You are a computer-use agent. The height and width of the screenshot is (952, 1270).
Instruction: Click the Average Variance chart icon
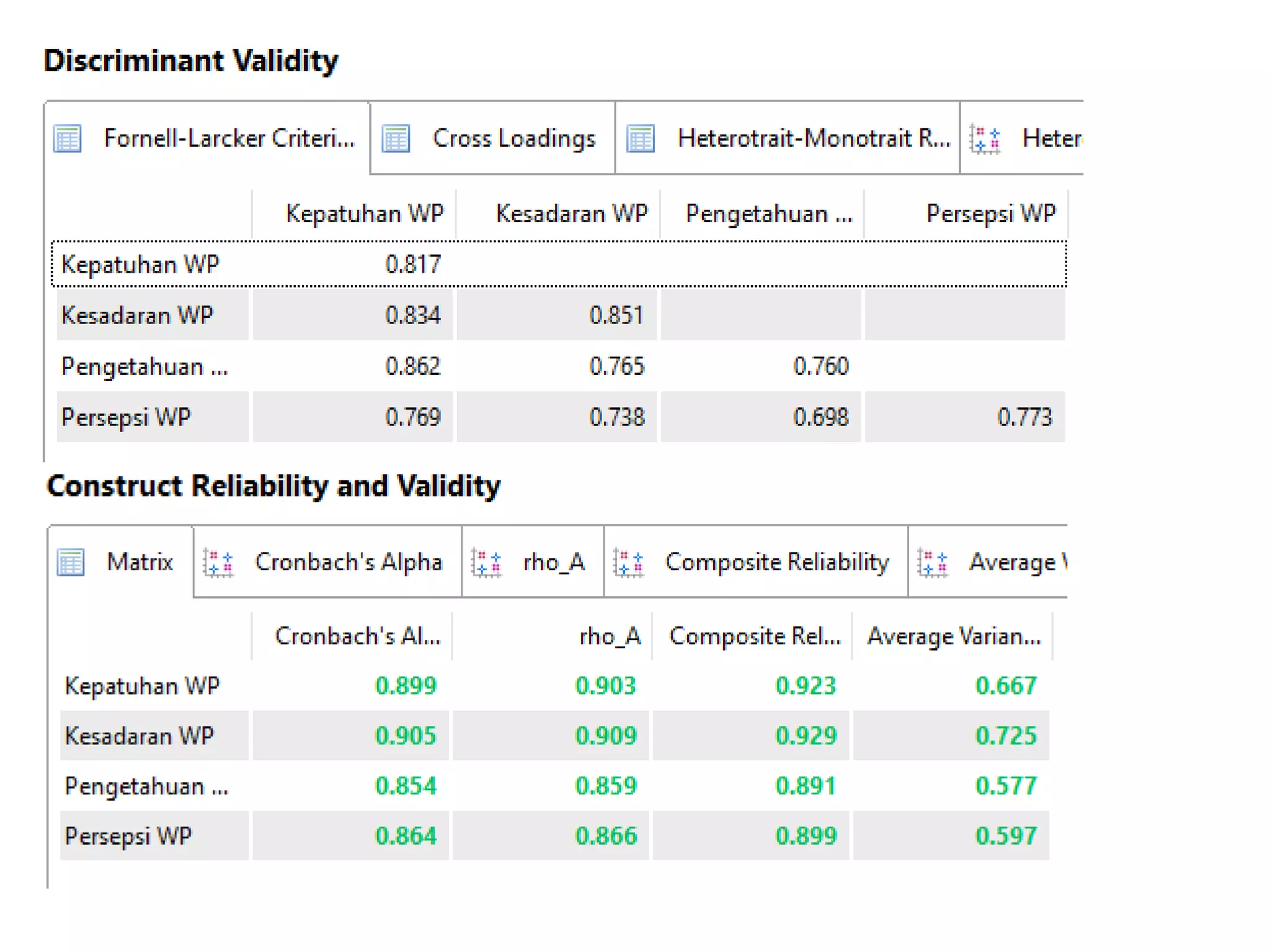(933, 563)
